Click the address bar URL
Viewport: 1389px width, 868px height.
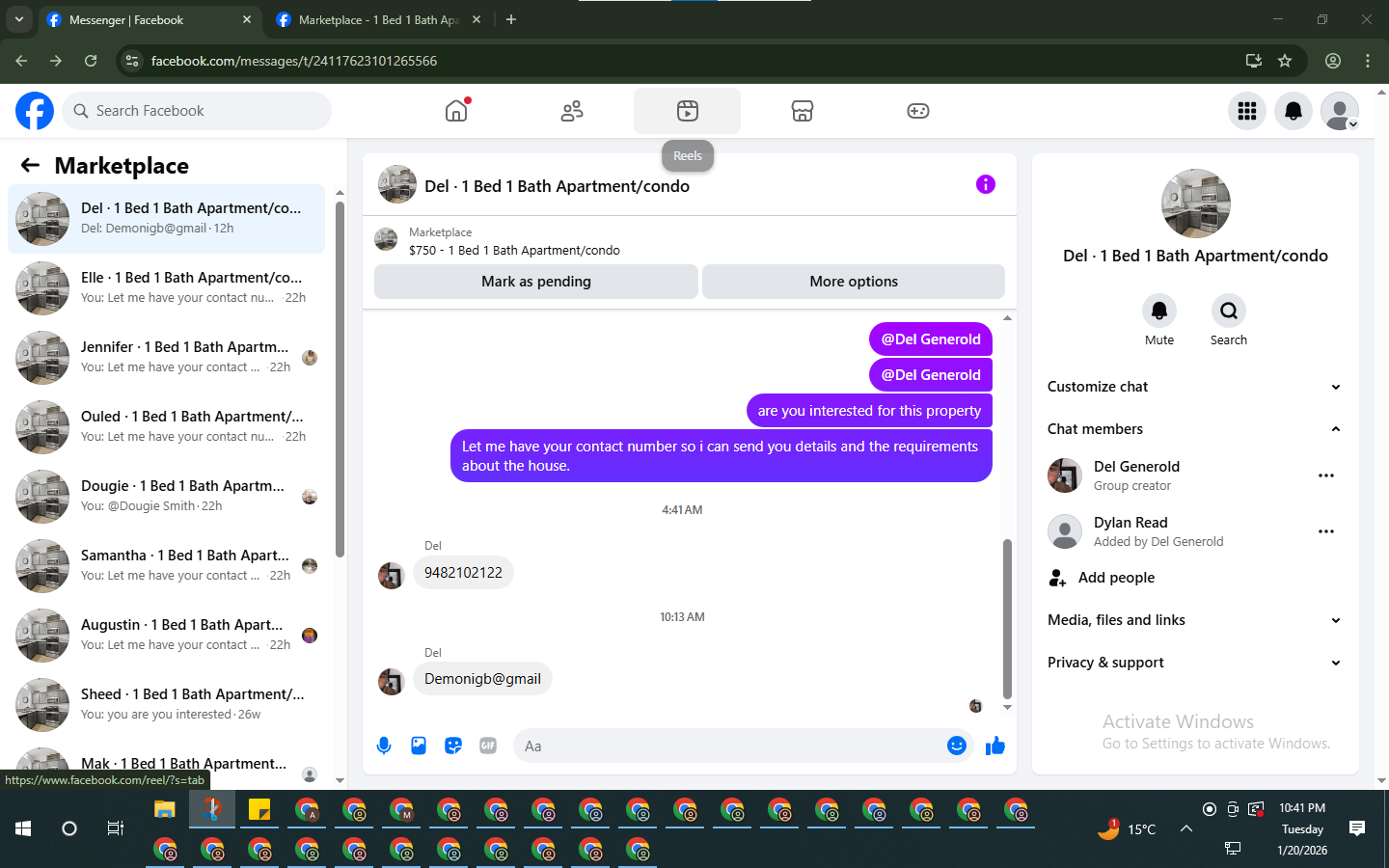pos(294,61)
